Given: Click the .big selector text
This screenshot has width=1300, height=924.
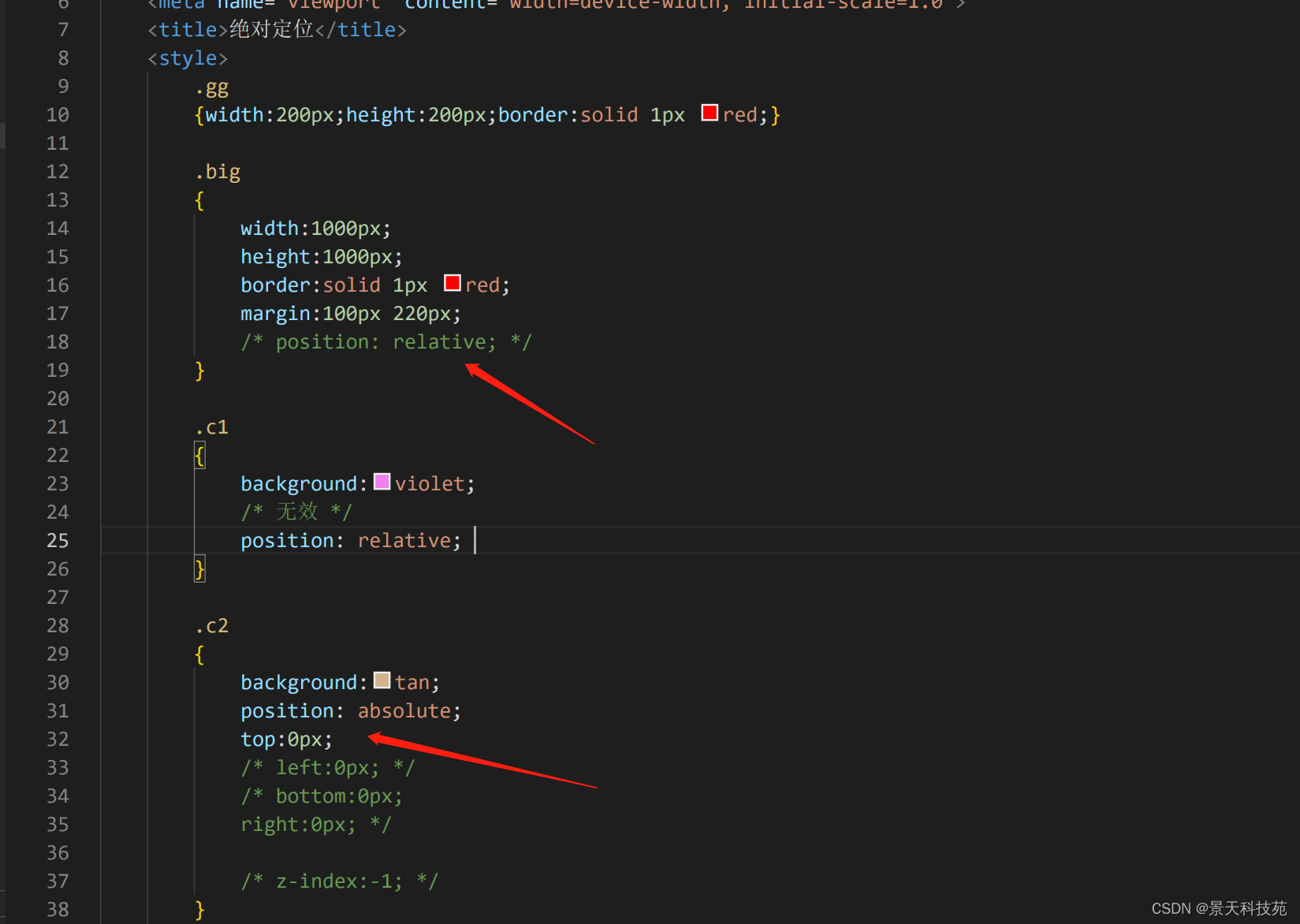Looking at the screenshot, I should (x=218, y=172).
